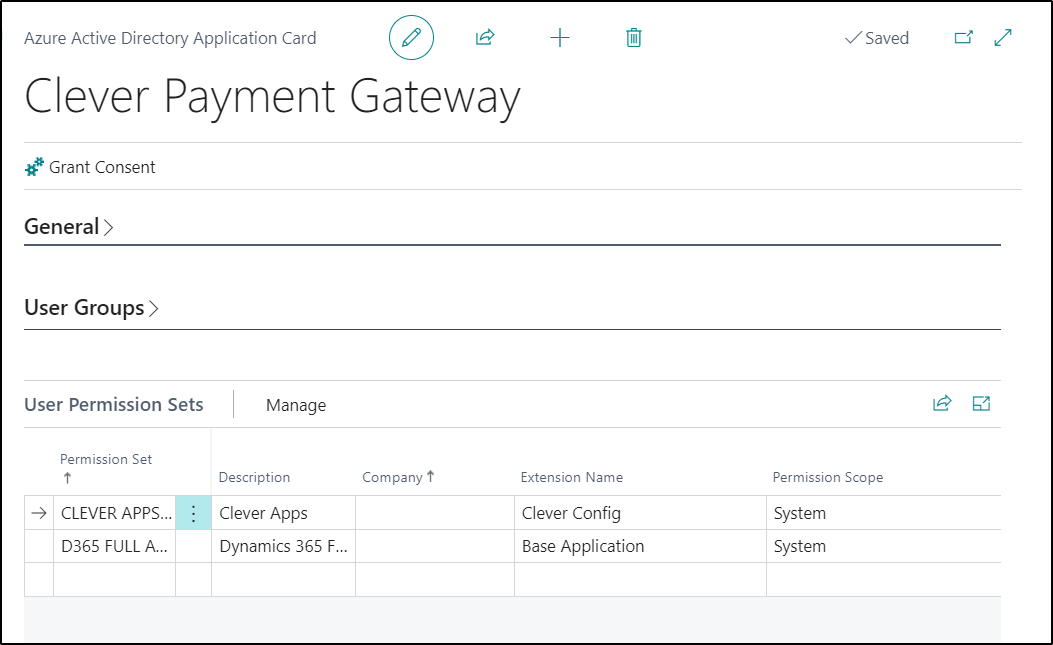This screenshot has width=1053, height=645.
Task: Click the empty new row Permission Set cell
Action: coord(114,579)
